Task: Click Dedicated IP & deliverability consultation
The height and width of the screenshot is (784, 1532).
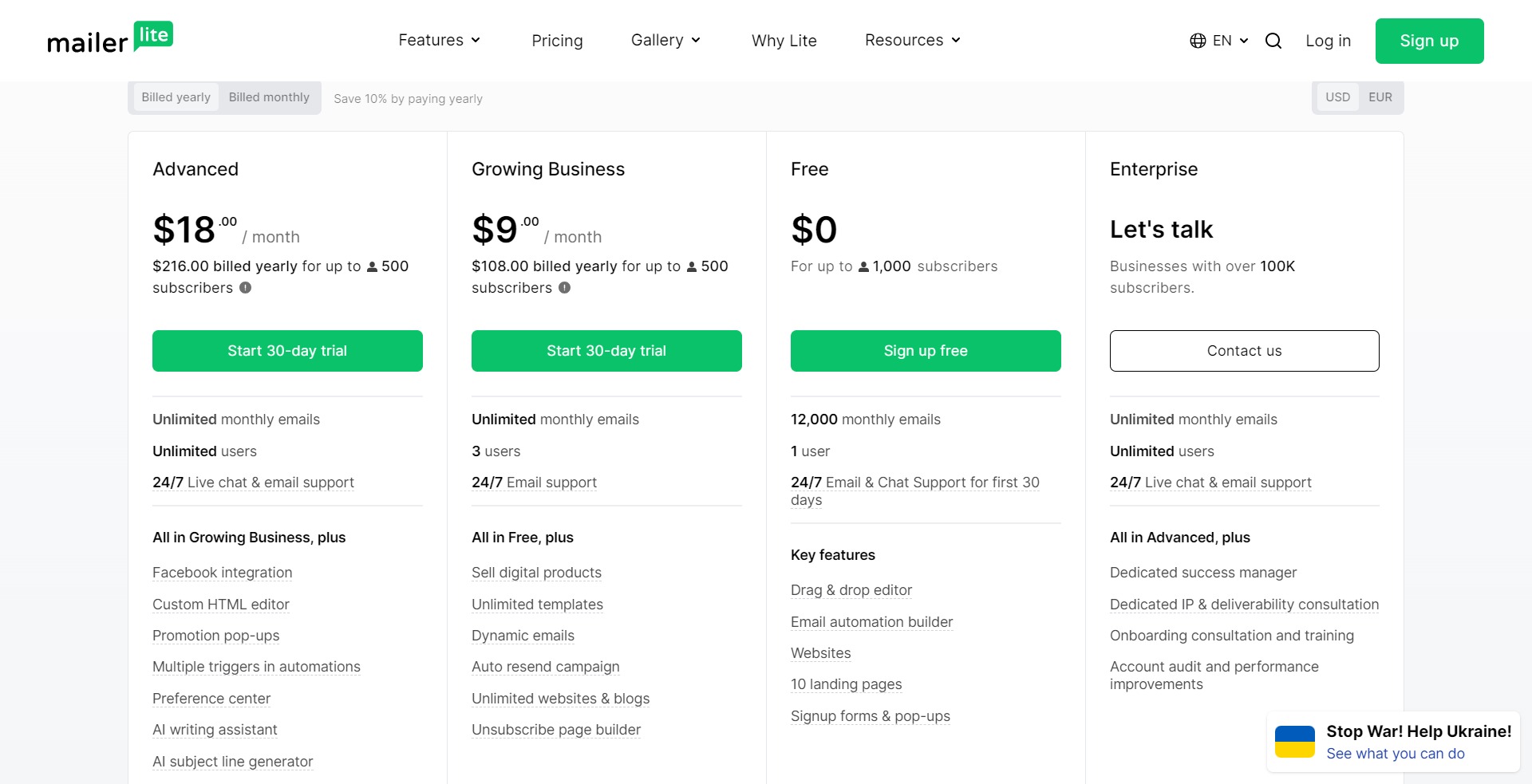Action: tap(1244, 605)
